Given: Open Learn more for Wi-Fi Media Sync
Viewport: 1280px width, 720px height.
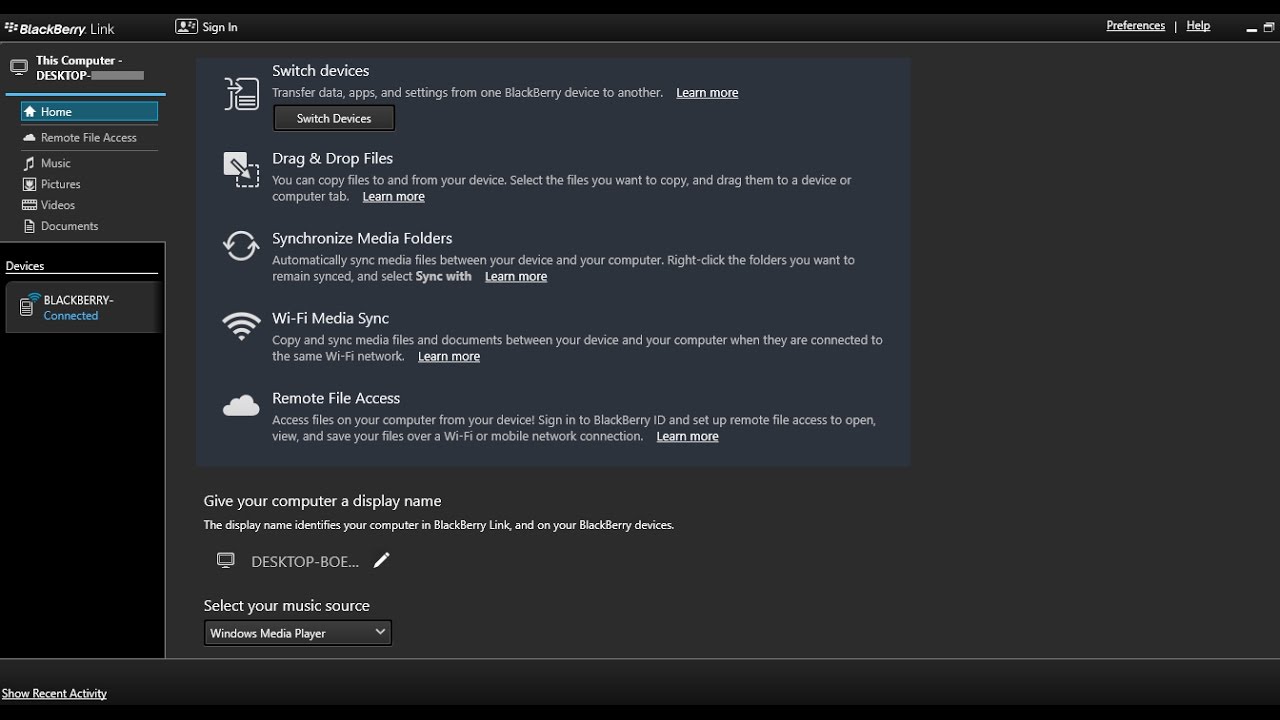Looking at the screenshot, I should click(x=449, y=357).
